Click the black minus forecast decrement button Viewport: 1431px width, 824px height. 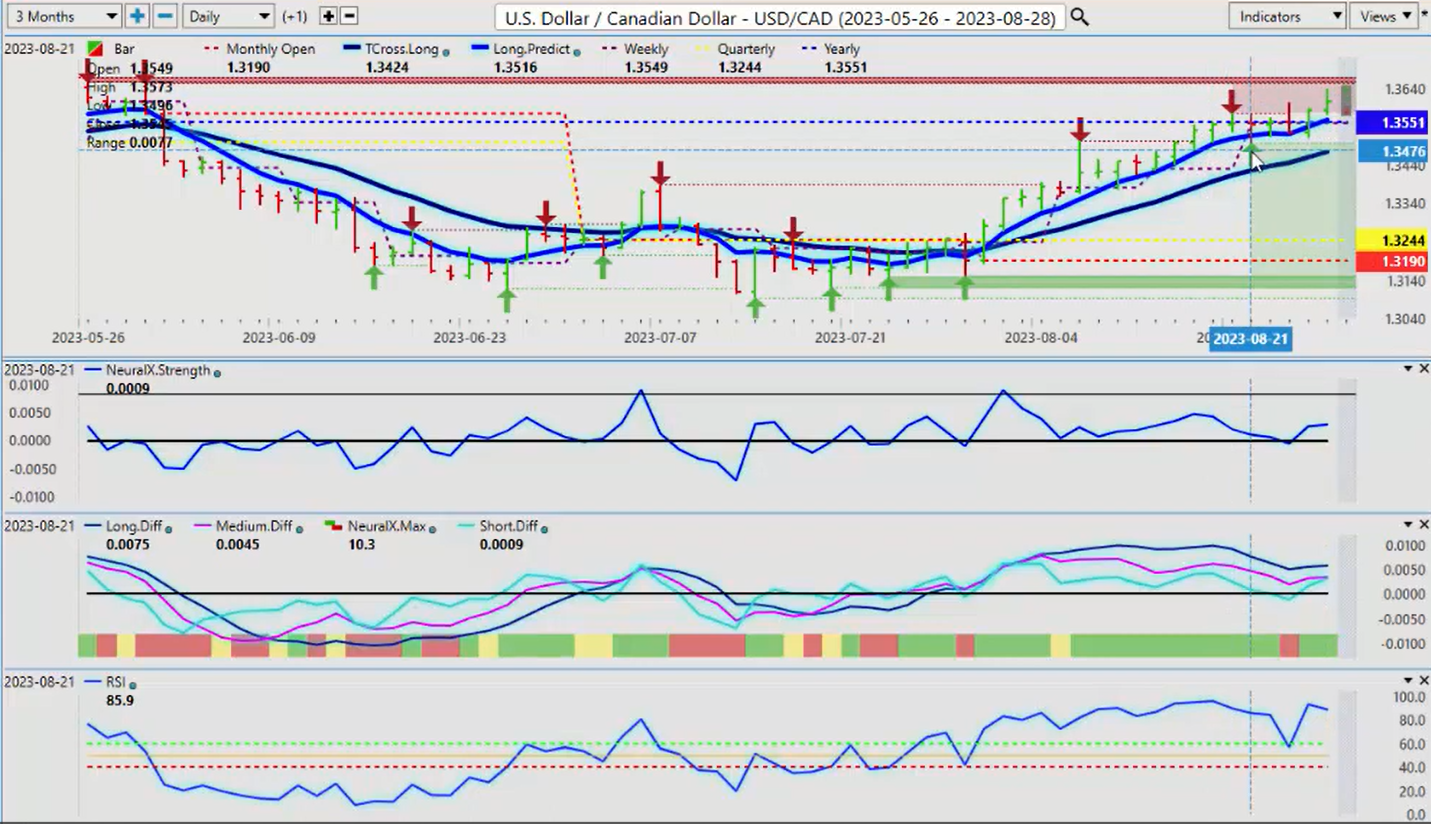349,16
